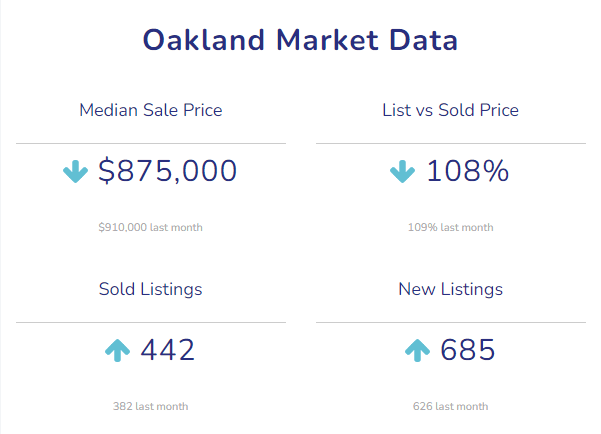Click the Oakland Market Data heading

[300, 41]
